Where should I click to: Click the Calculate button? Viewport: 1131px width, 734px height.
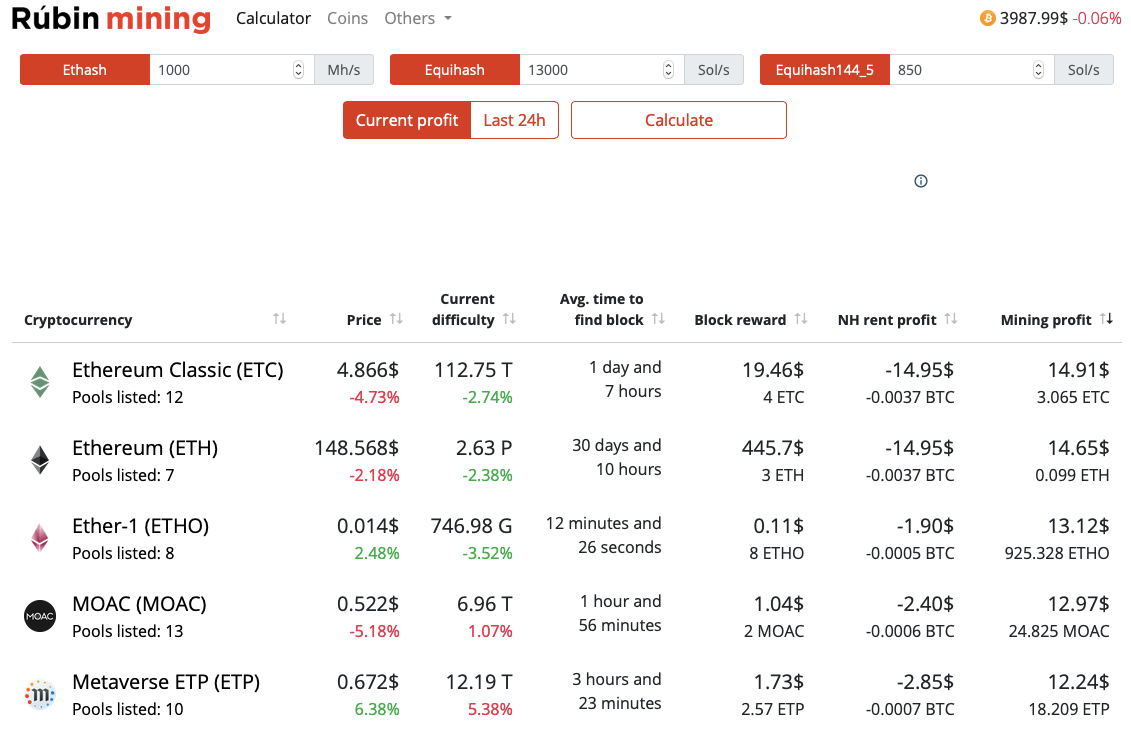(x=679, y=120)
